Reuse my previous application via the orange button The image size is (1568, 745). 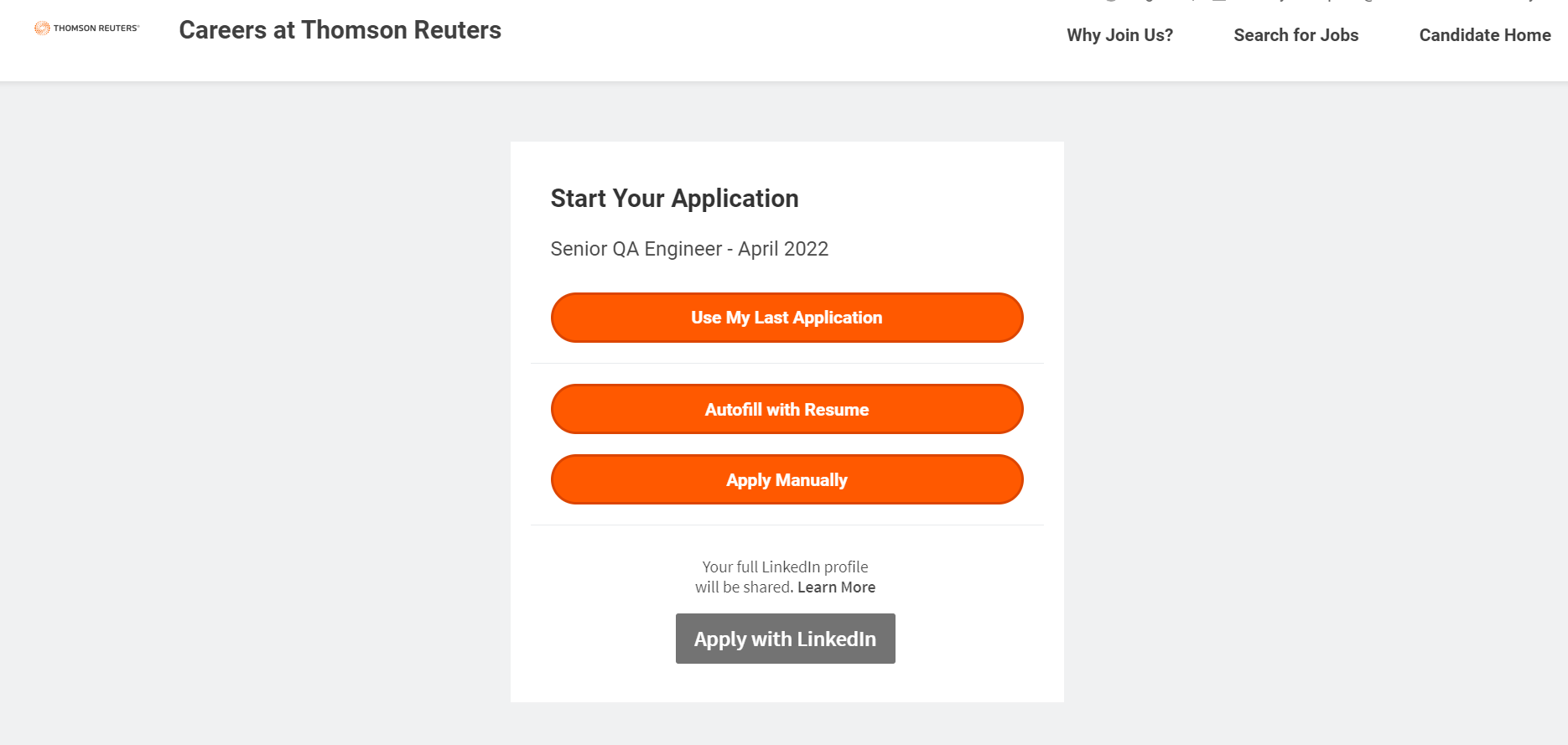point(787,318)
